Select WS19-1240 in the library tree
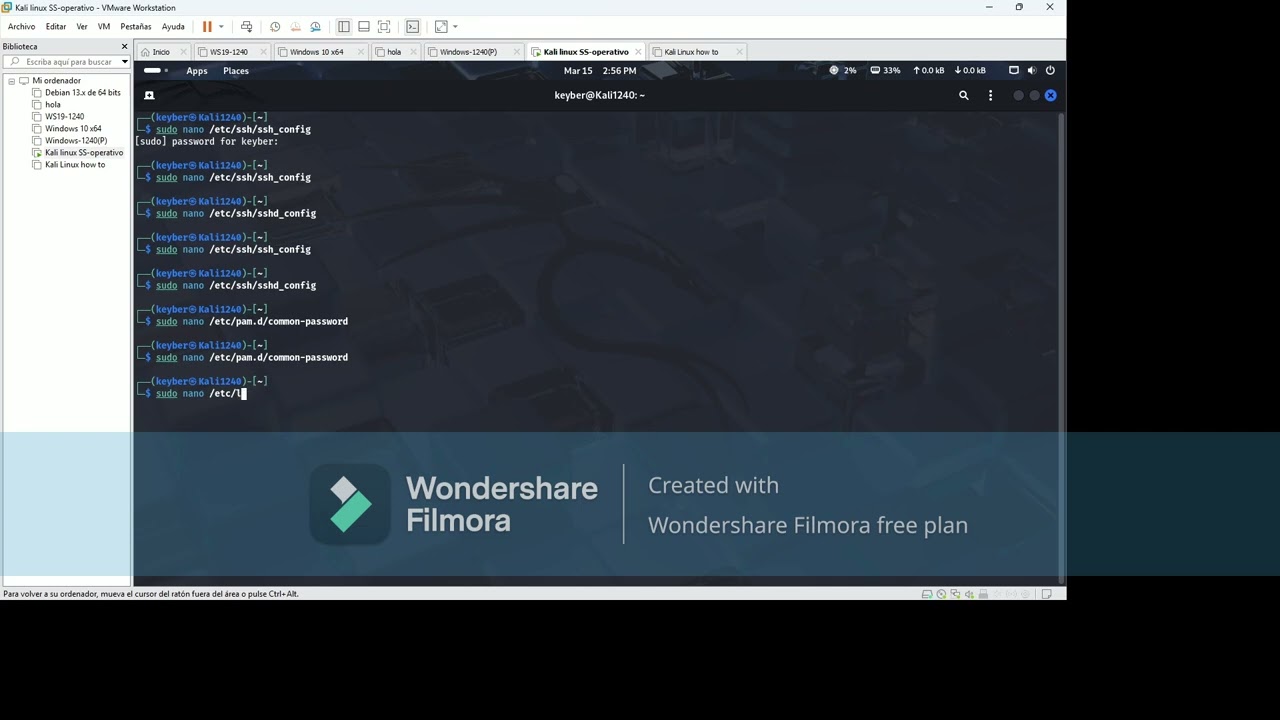The width and height of the screenshot is (1280, 720). pos(64,117)
